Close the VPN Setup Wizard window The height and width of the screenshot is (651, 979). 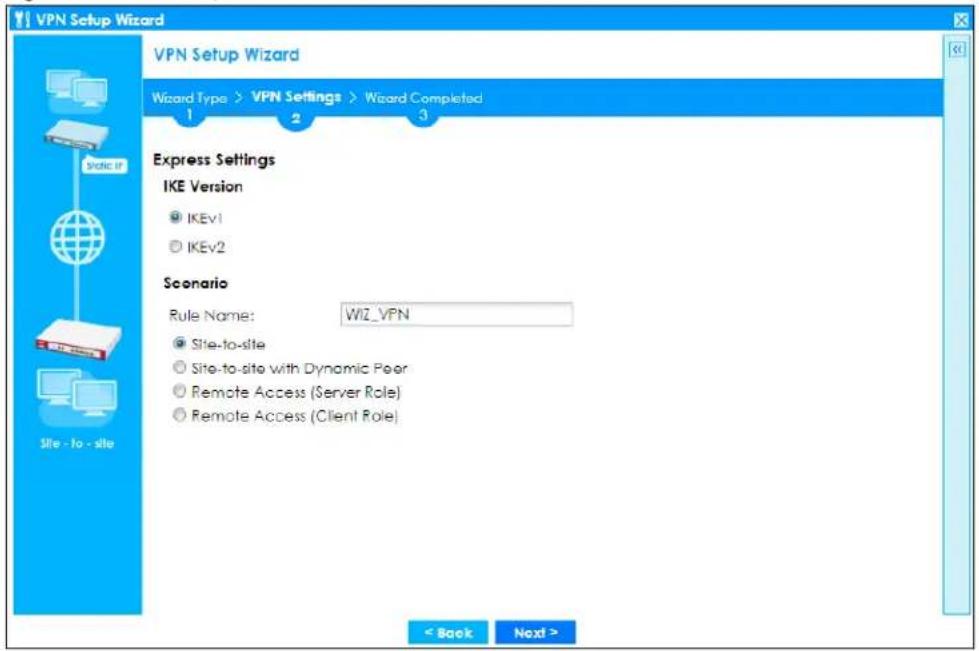click(x=962, y=20)
